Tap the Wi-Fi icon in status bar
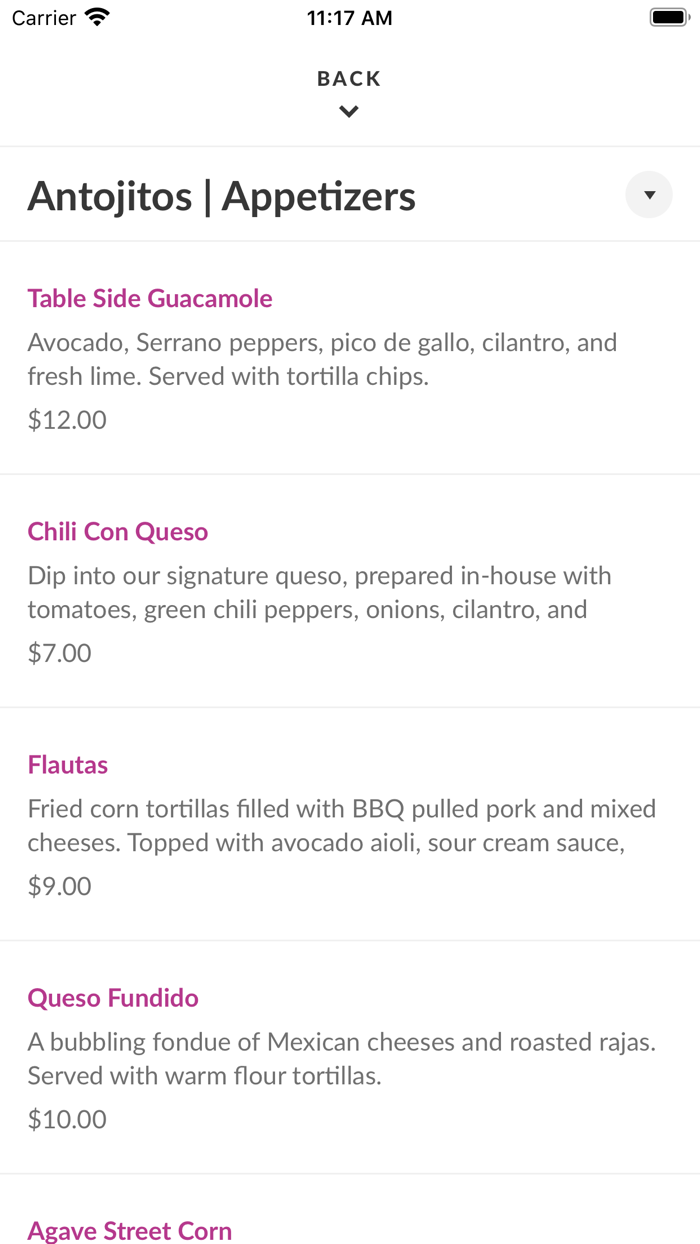700x1244 pixels. [x=95, y=16]
